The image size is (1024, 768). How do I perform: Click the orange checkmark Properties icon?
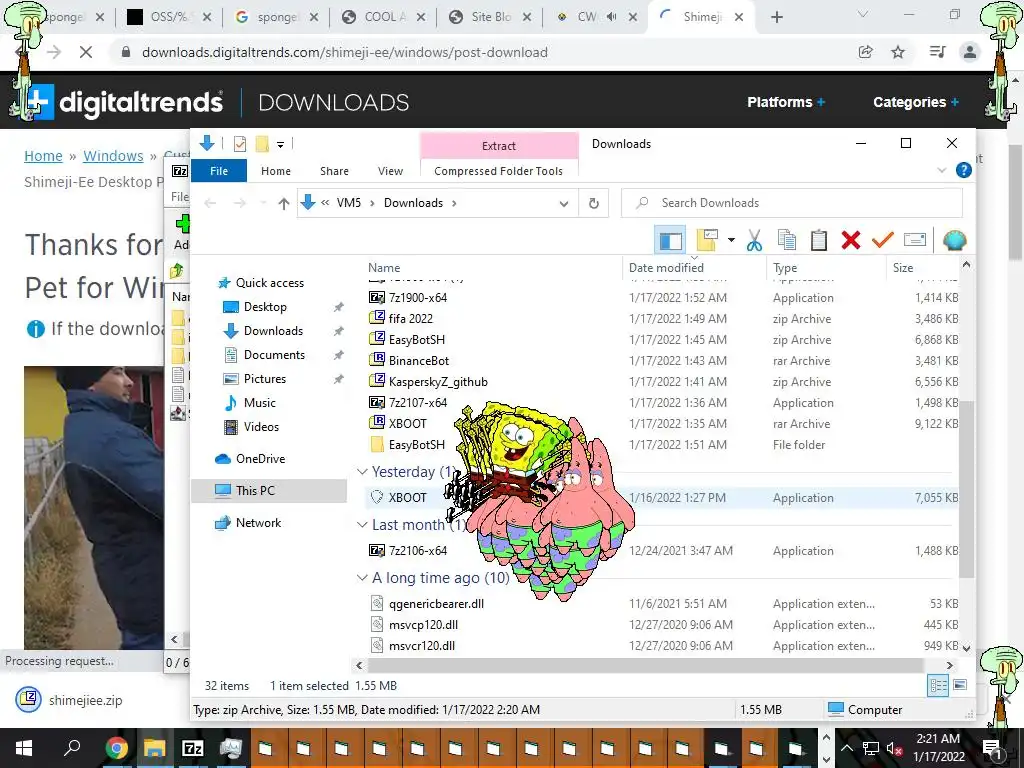(882, 240)
